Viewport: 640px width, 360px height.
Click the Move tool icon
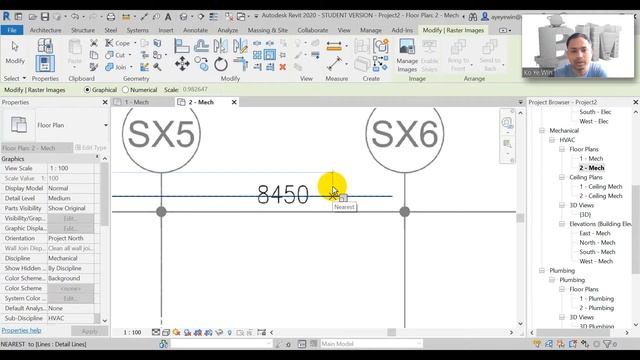tap(182, 64)
